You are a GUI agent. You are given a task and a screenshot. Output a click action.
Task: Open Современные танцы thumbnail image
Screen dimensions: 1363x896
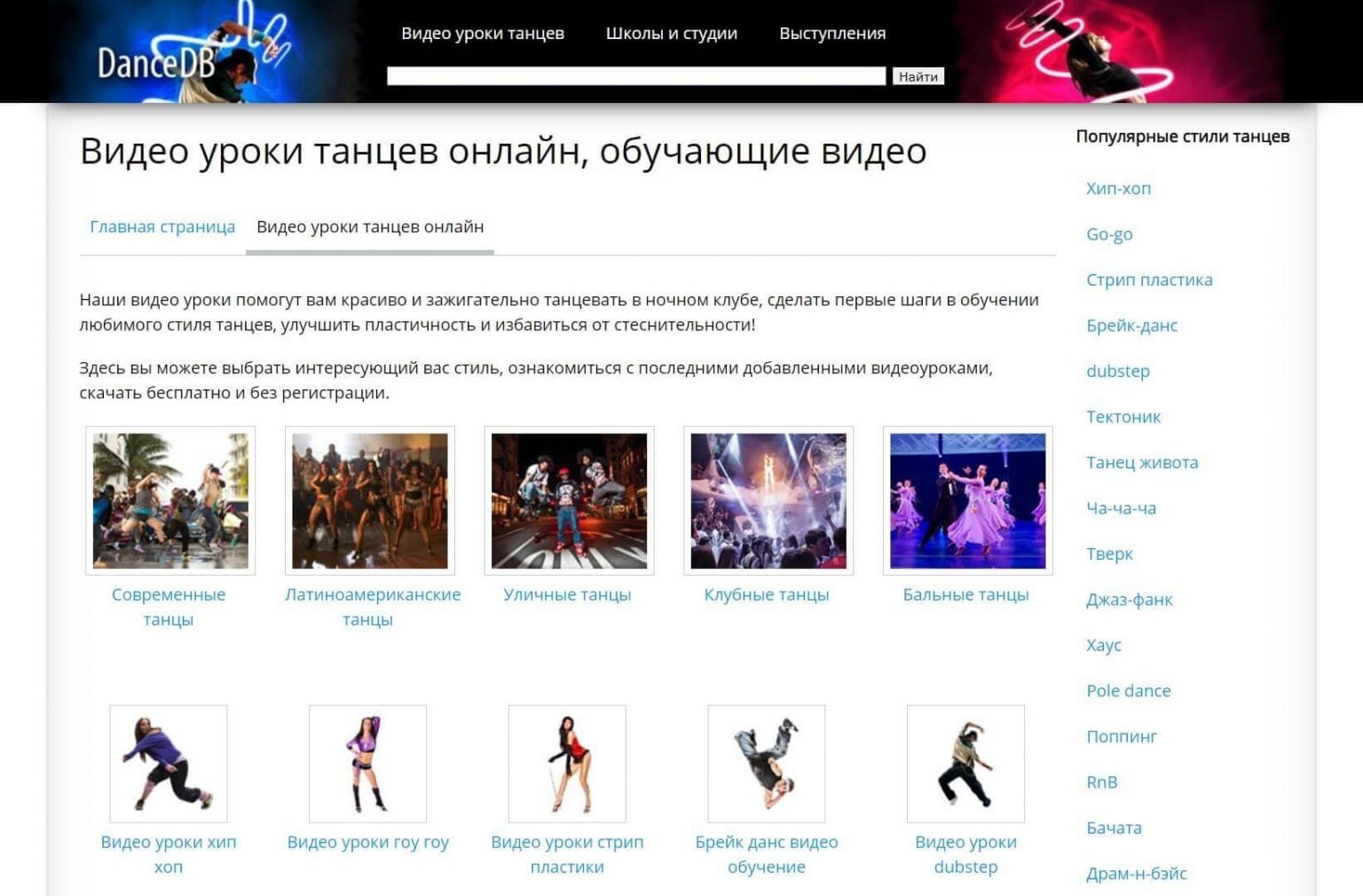coord(170,501)
